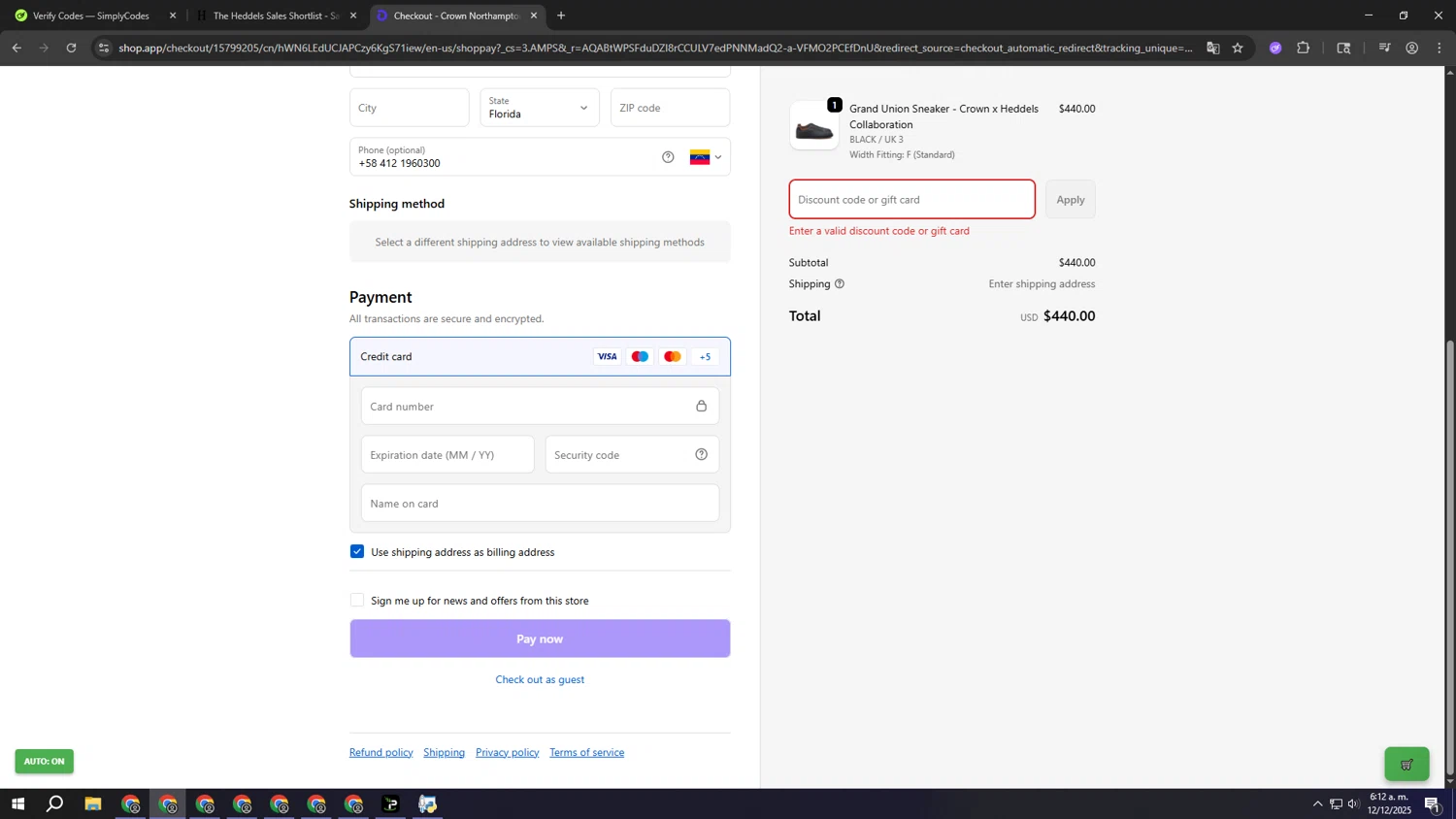The width and height of the screenshot is (1456, 819).
Task: Click the Discount code or gift card field
Action: point(911,200)
